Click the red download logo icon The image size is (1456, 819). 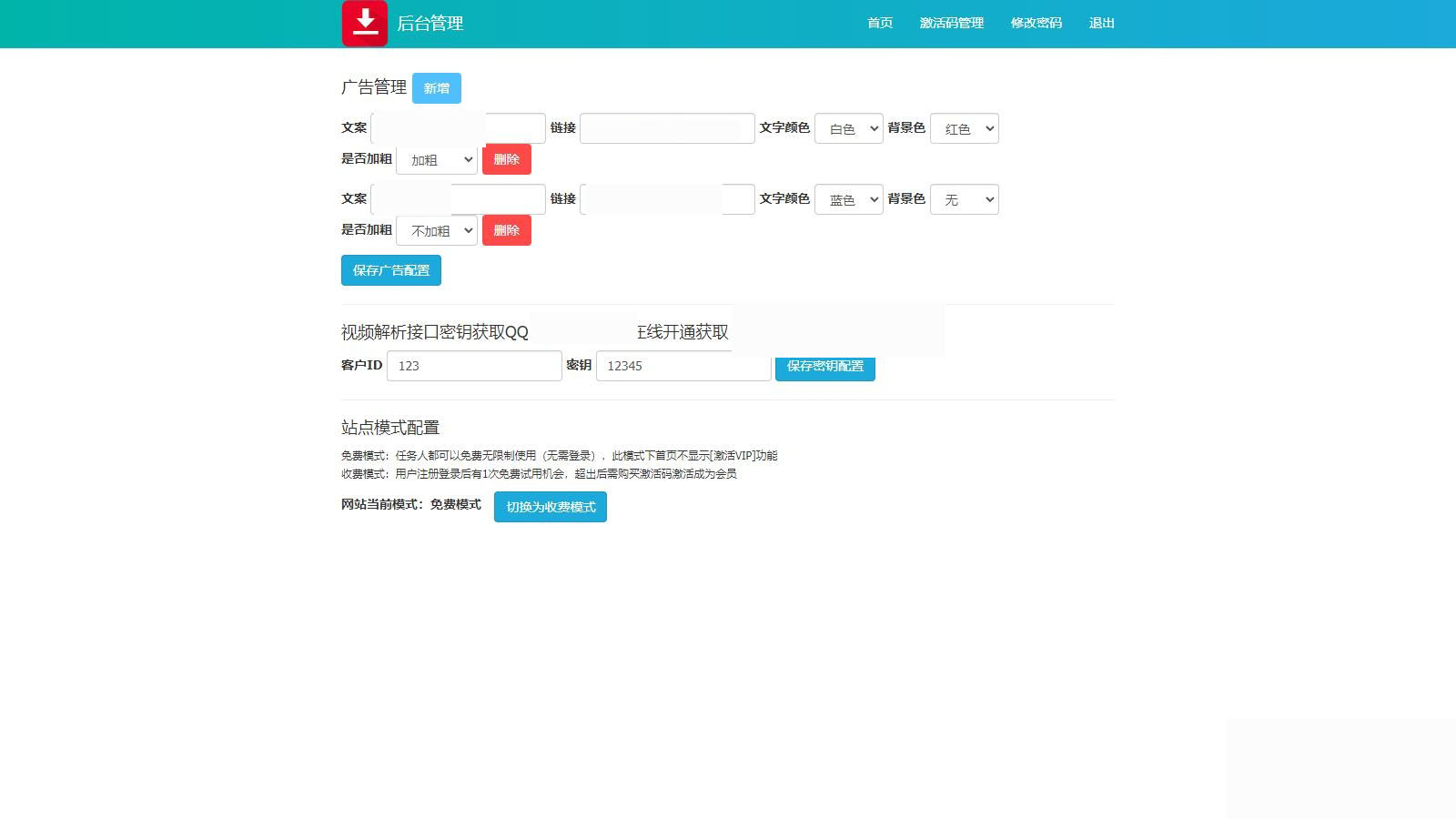pos(365,23)
